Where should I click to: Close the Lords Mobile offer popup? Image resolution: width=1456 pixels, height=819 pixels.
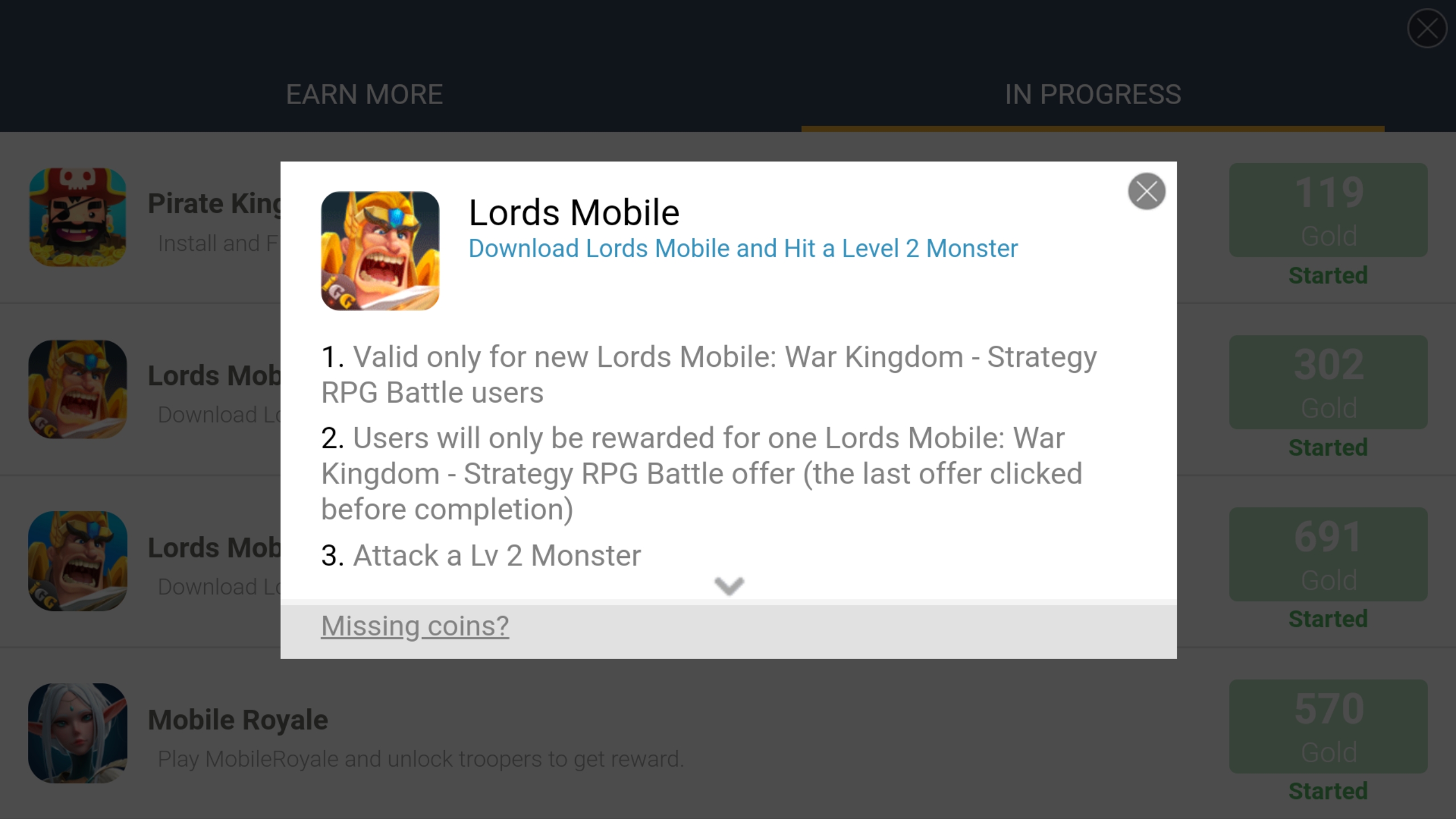point(1147,191)
